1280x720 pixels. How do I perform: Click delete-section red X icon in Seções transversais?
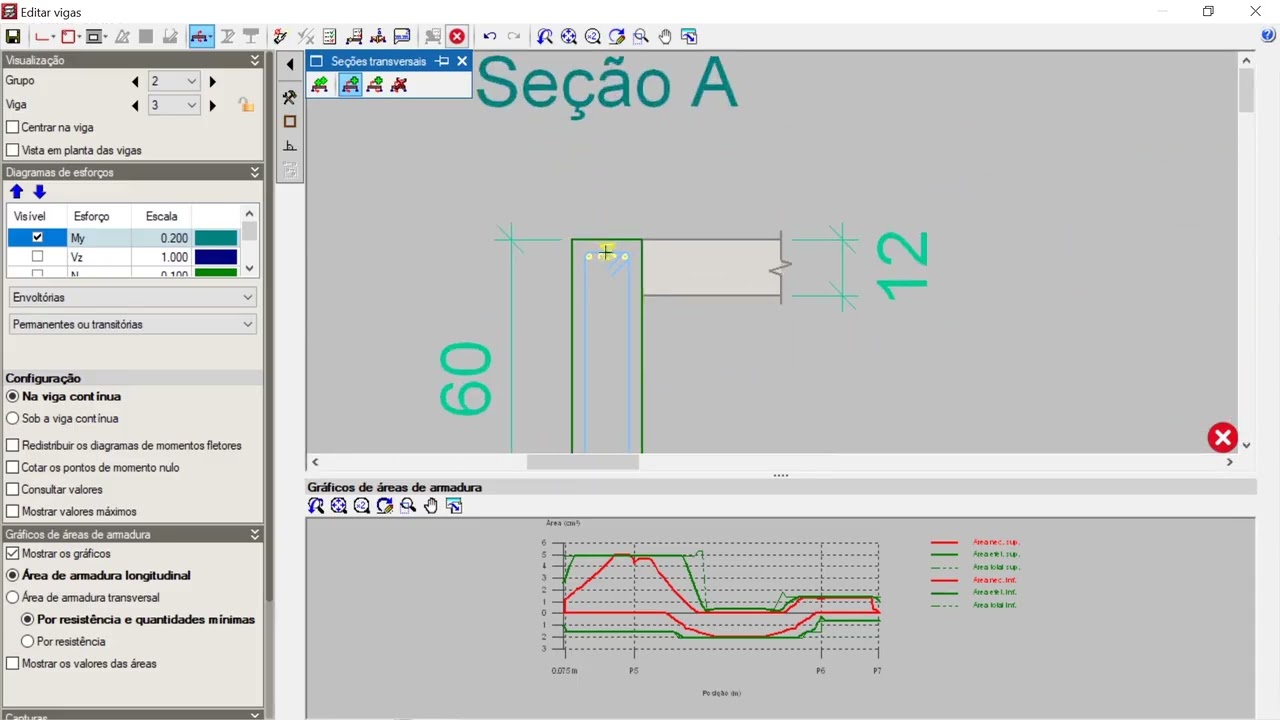coord(399,85)
